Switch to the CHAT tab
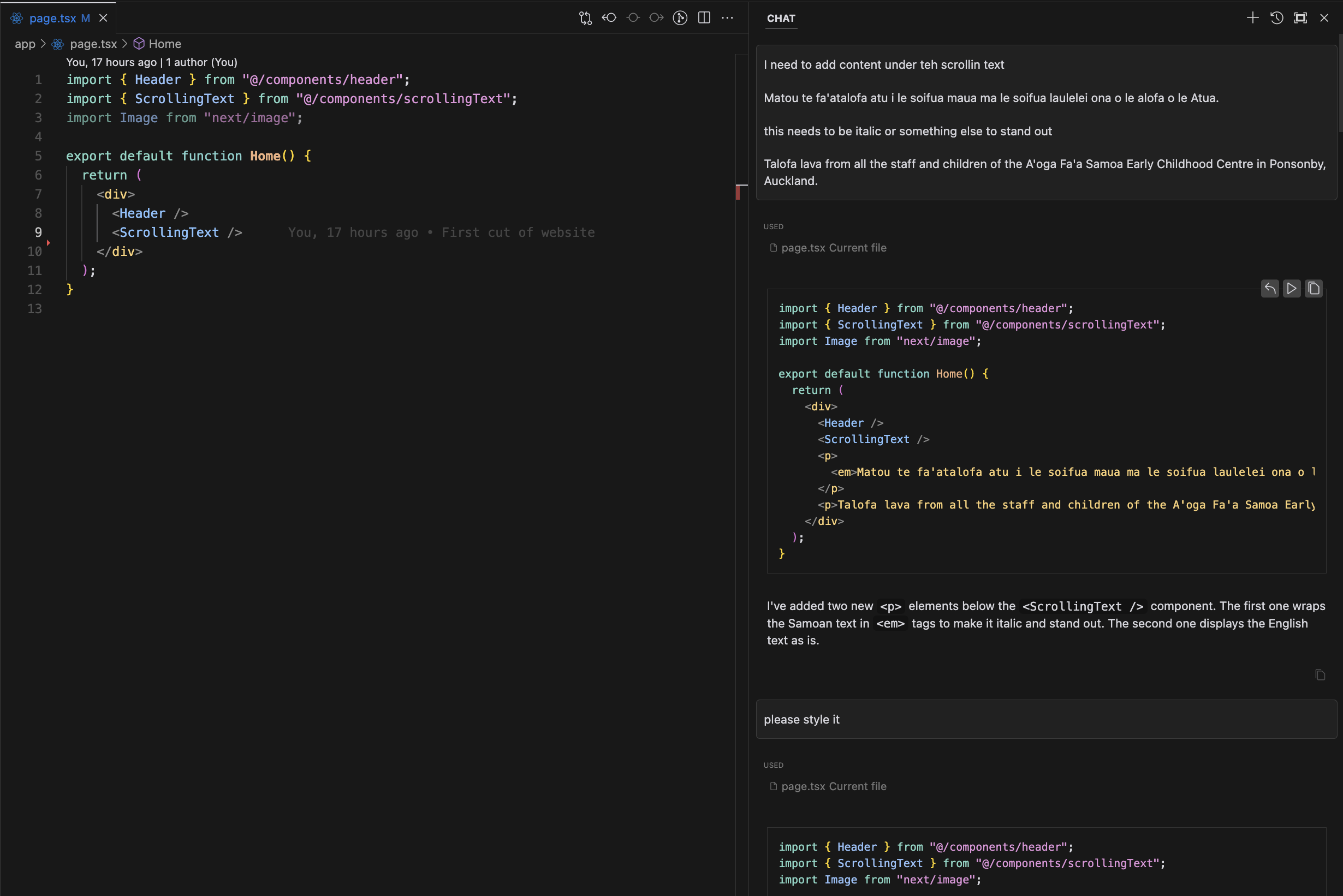The height and width of the screenshot is (896, 1343). (781, 19)
